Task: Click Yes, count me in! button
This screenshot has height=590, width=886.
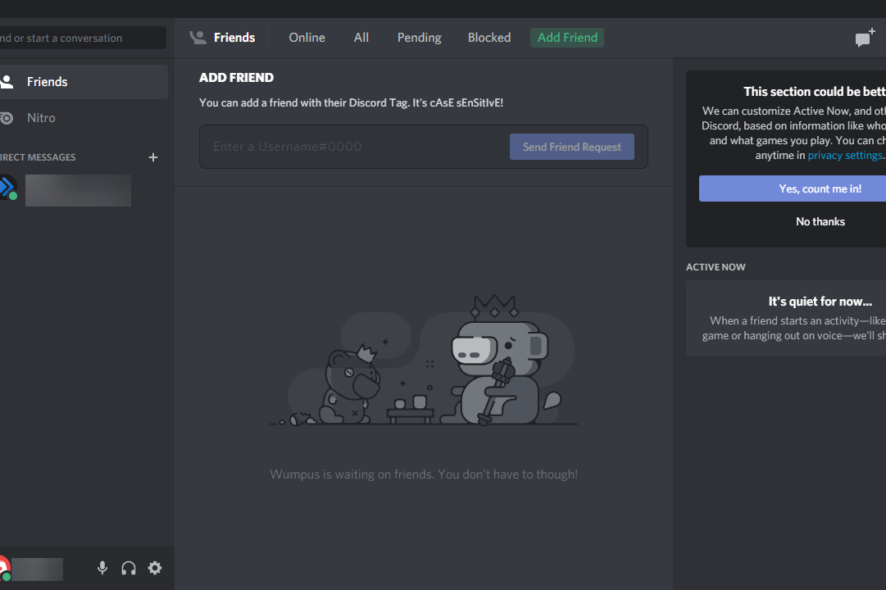Action: pos(792,189)
